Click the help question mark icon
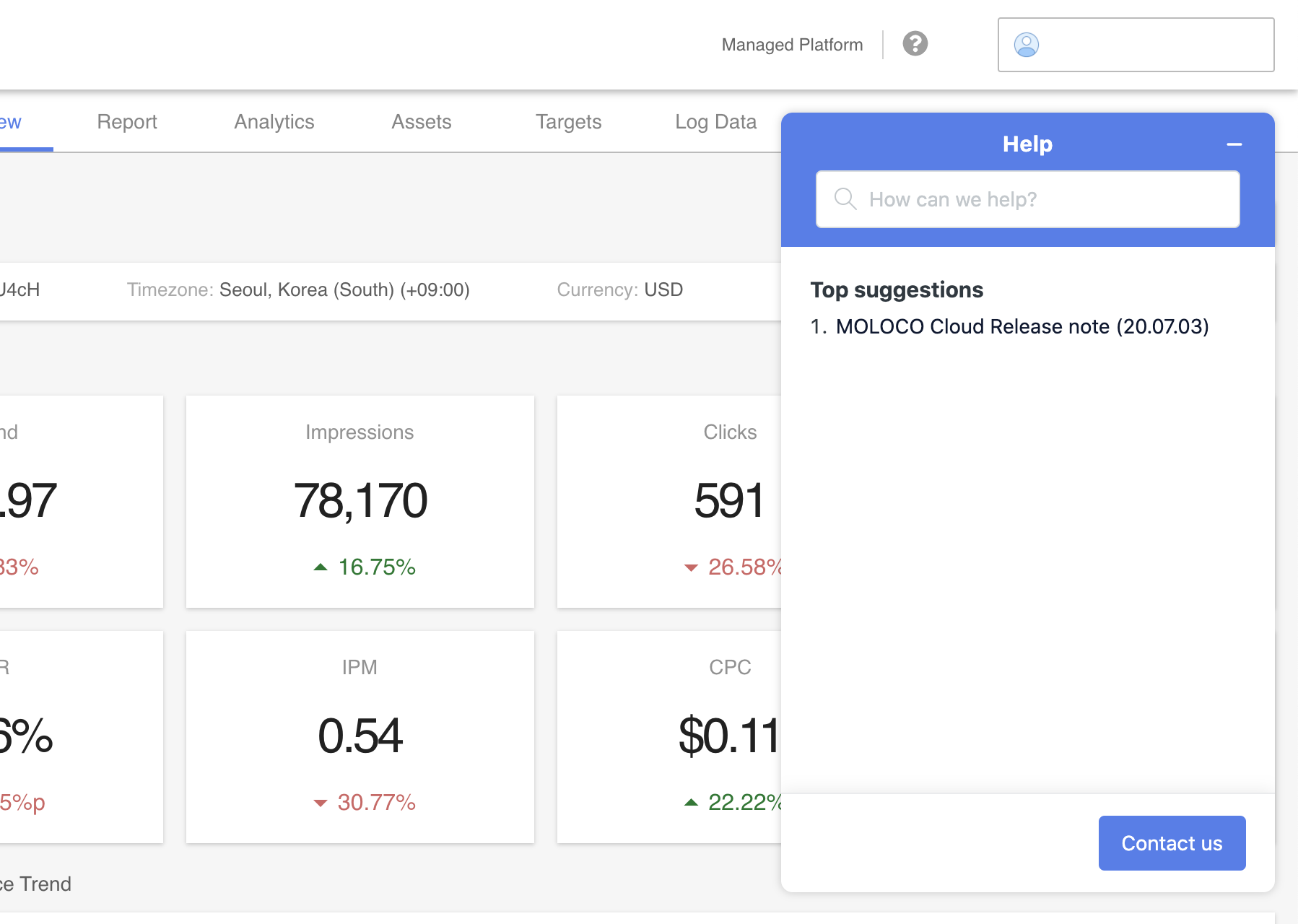Screen dimensions: 1298x924 click(x=915, y=44)
